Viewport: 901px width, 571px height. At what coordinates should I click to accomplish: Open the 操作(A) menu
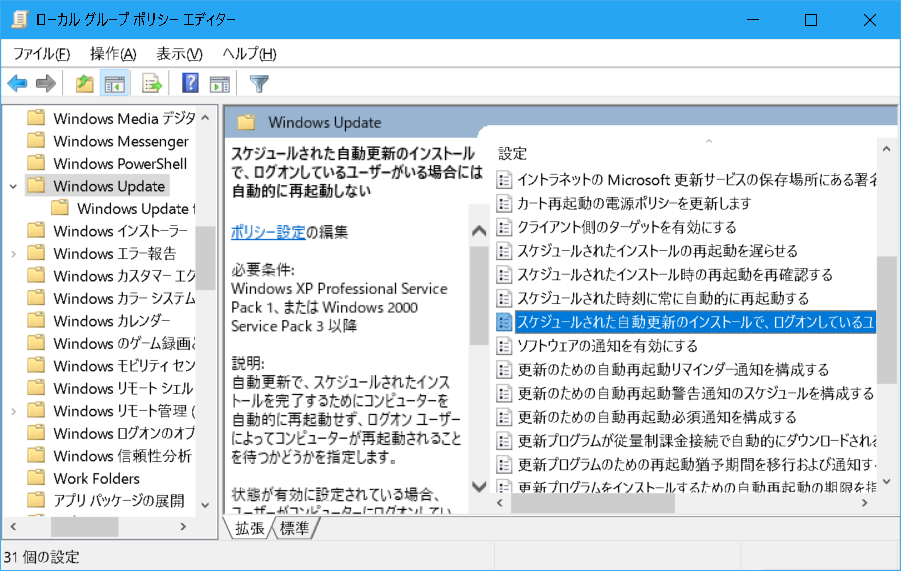[113, 54]
